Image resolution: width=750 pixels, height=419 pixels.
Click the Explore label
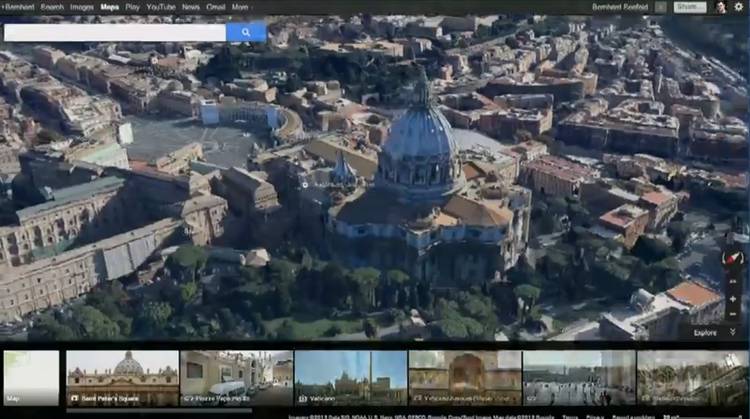(x=705, y=333)
